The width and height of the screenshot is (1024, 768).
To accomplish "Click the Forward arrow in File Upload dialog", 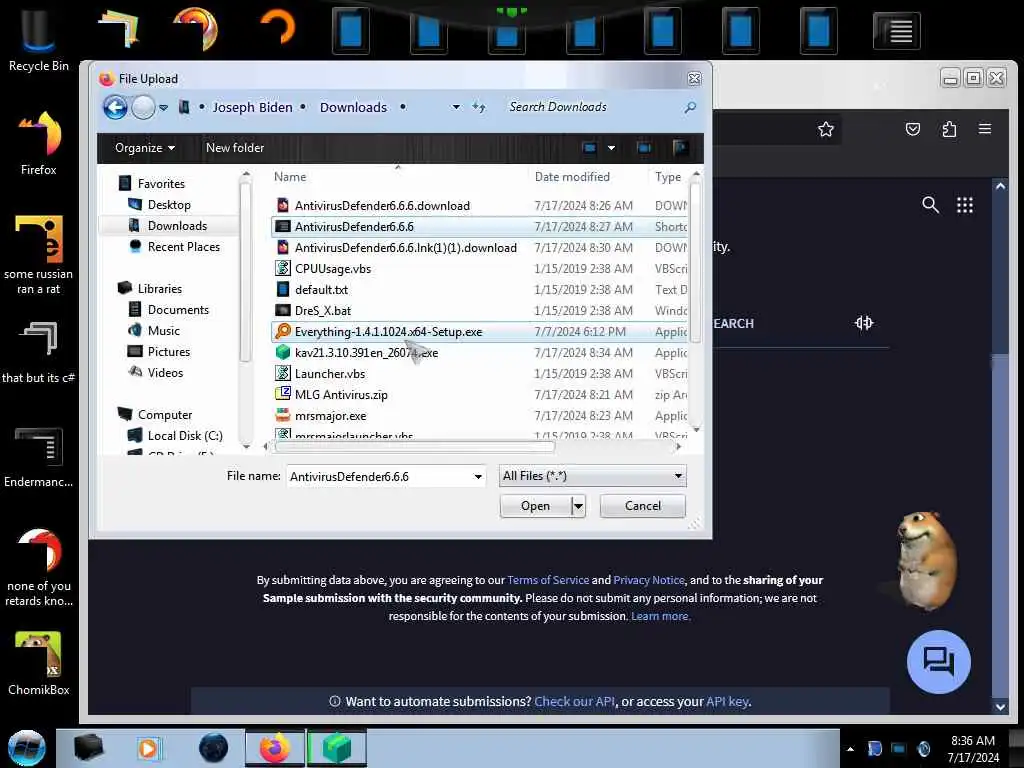I will (143, 107).
